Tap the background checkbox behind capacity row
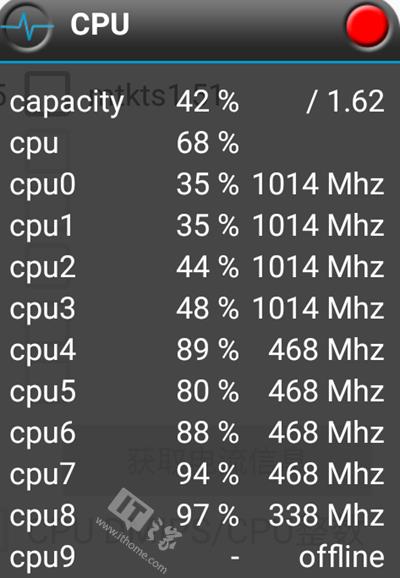The height and width of the screenshot is (578, 400). coord(47,92)
